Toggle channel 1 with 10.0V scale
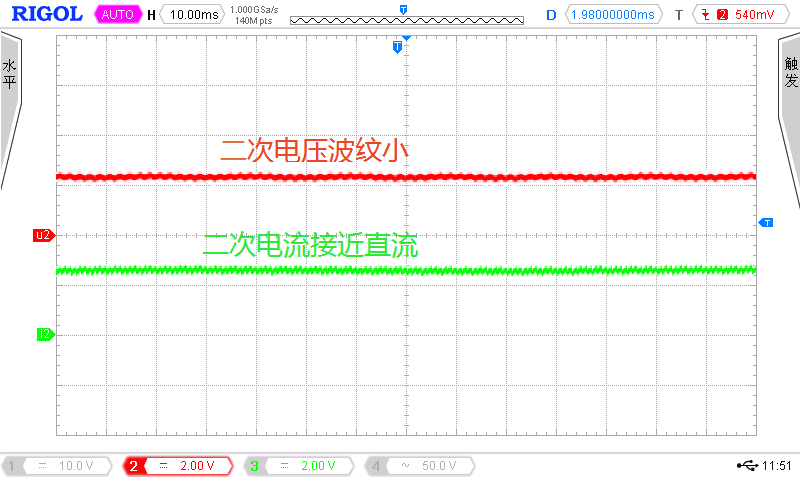 (x=63, y=466)
